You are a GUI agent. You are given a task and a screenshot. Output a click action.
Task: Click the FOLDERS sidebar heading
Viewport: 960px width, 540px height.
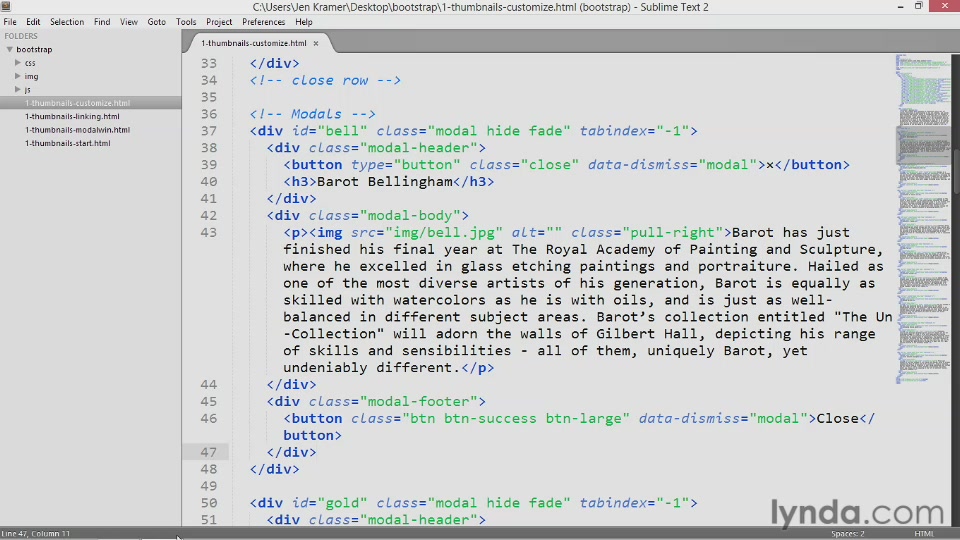pyautogui.click(x=21, y=36)
